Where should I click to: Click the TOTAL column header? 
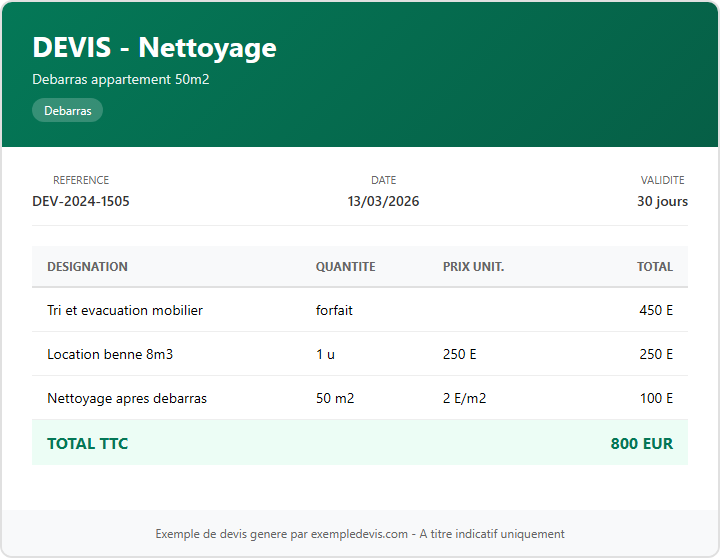654,267
